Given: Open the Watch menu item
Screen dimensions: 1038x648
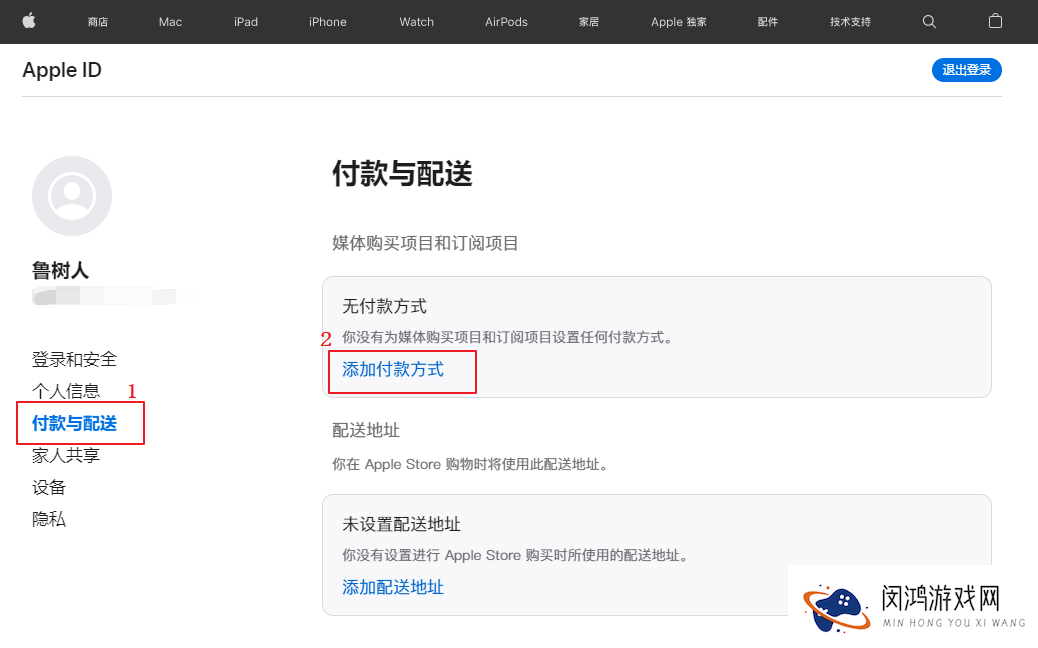Looking at the screenshot, I should 416,22.
